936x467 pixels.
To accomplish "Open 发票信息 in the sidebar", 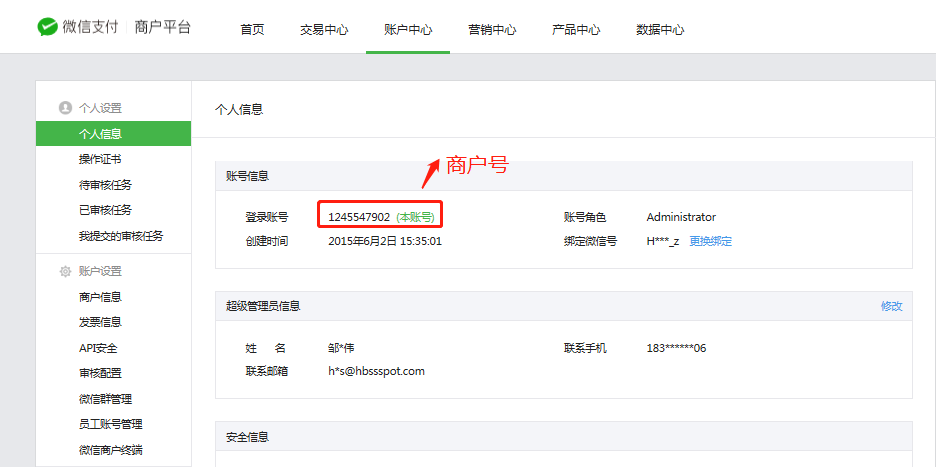I will [x=100, y=322].
